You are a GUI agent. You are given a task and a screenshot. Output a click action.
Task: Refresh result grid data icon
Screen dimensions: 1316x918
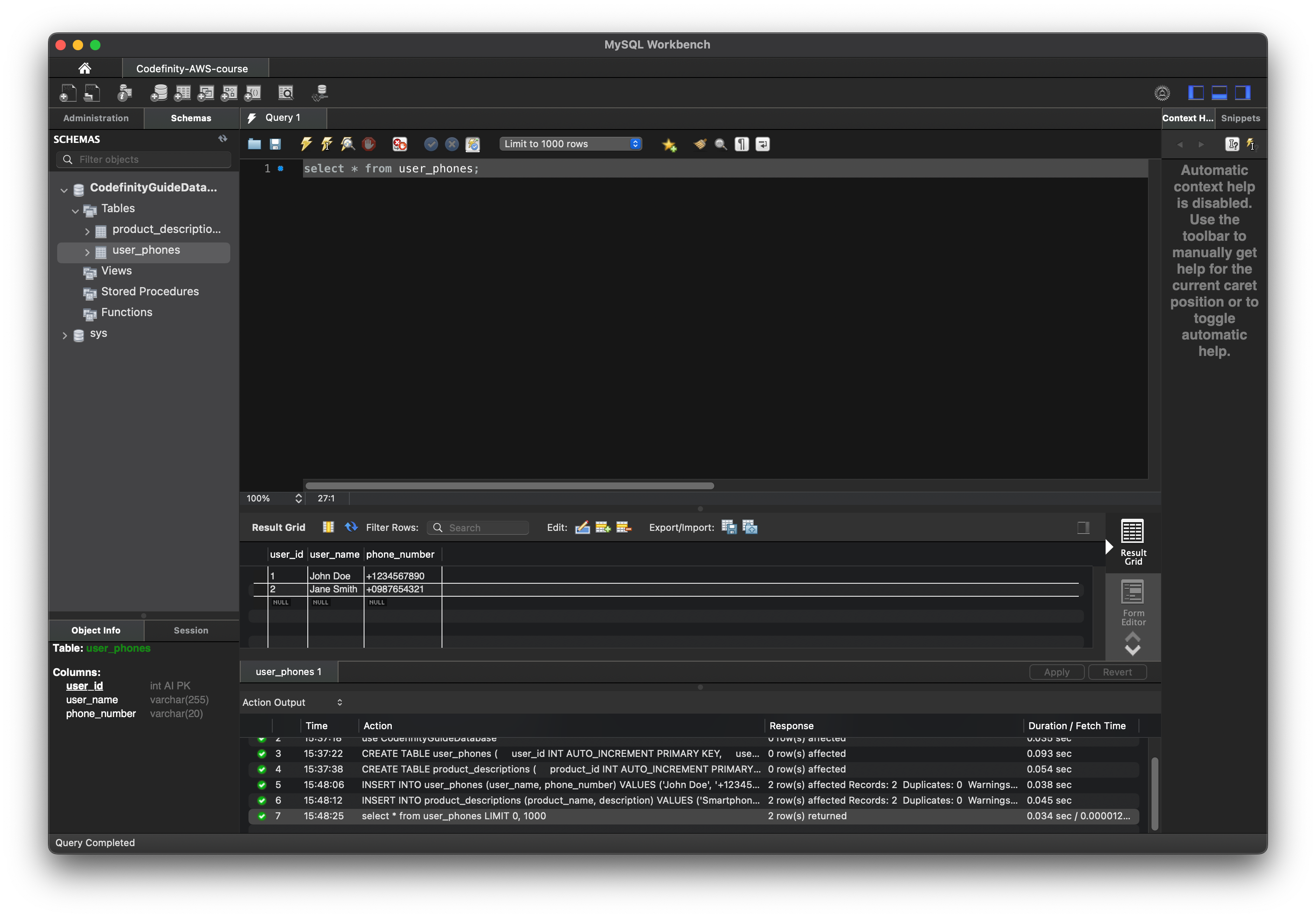click(x=351, y=527)
